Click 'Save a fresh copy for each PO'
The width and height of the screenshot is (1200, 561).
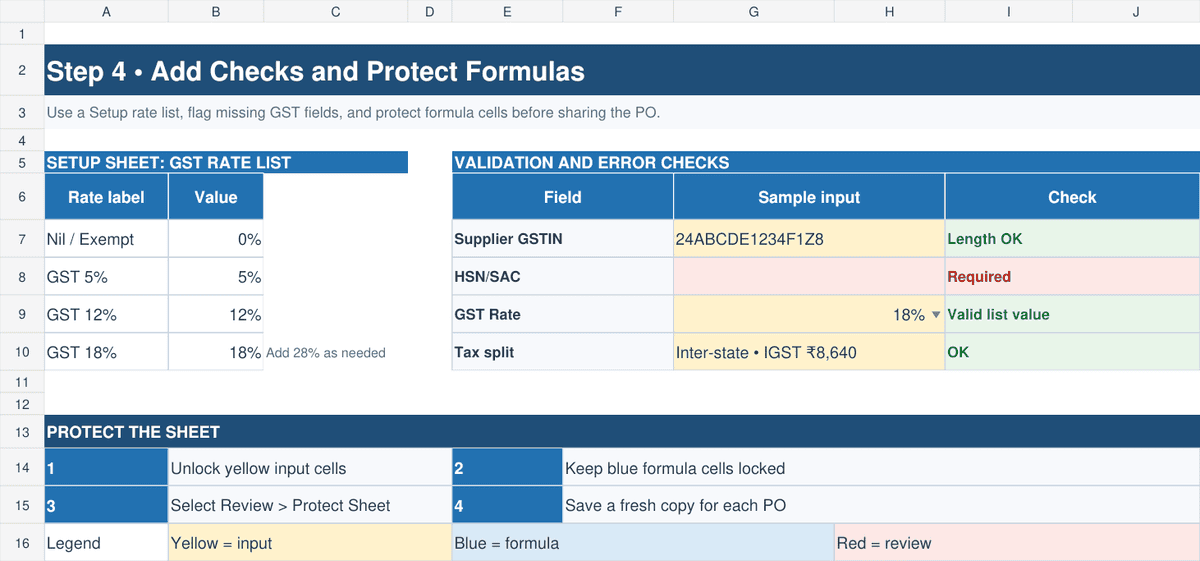click(881, 506)
